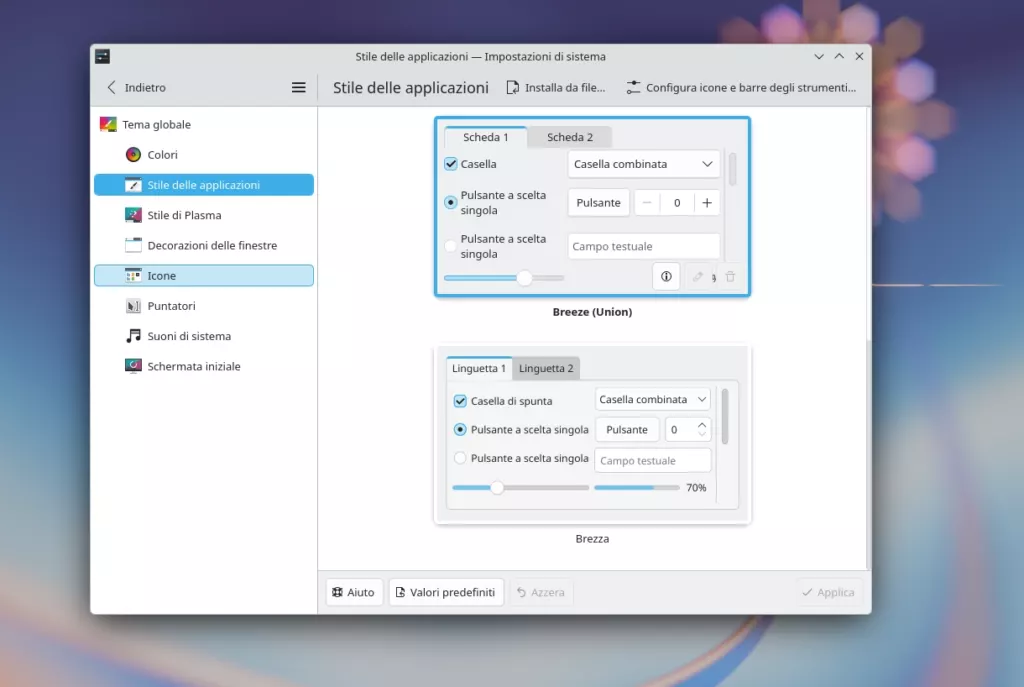Open the Puntatori settings page
Screen dimensions: 1024x687
(204, 306)
